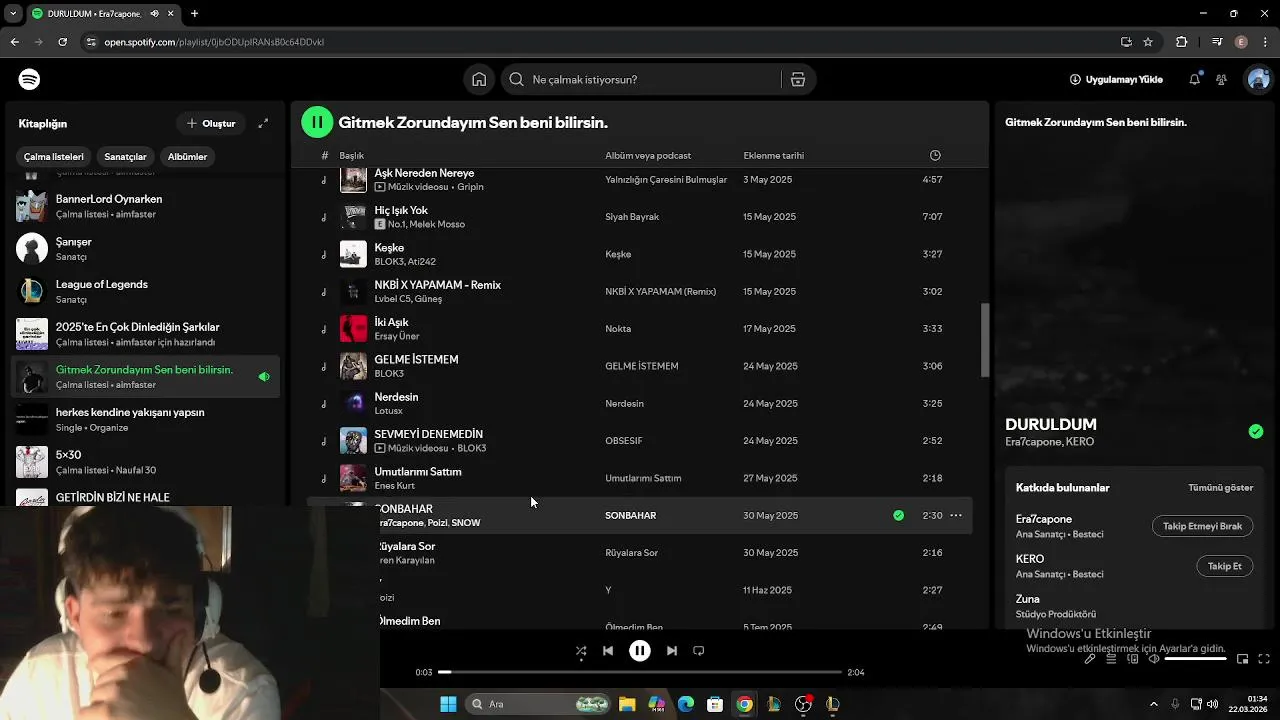Select the 'NKBİ X YAPAMAM - Remix' track title
The width and height of the screenshot is (1280, 720).
pos(437,285)
